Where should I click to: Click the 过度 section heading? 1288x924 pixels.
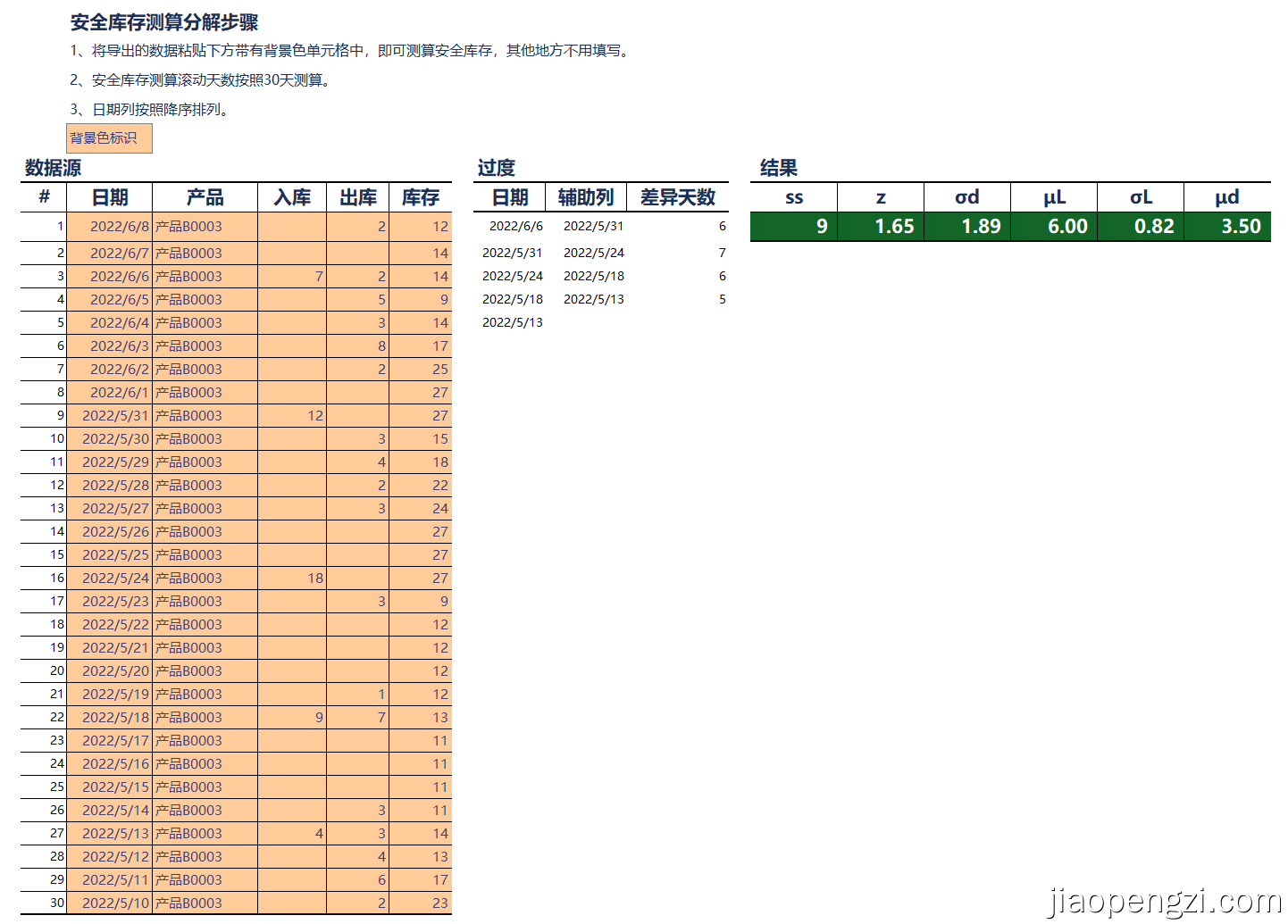496,168
